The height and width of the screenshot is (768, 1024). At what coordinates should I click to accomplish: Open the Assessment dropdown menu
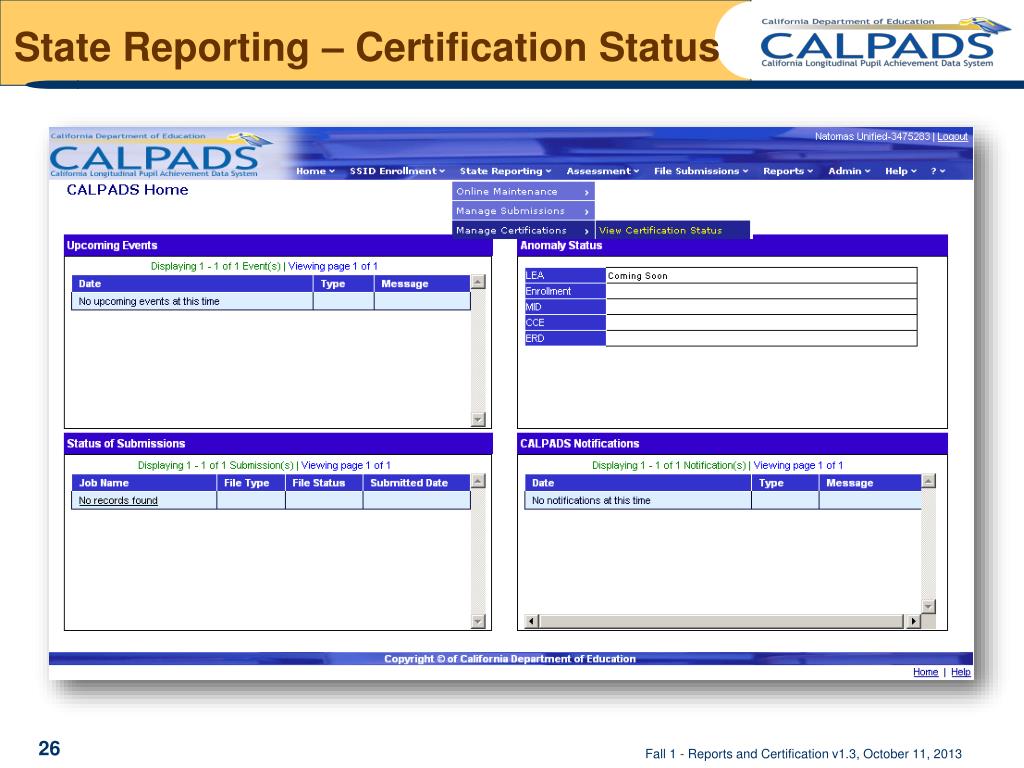coord(603,171)
